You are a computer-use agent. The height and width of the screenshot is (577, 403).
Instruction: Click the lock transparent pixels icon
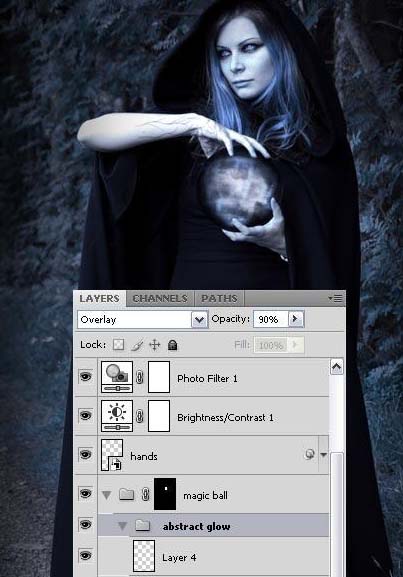point(118,345)
